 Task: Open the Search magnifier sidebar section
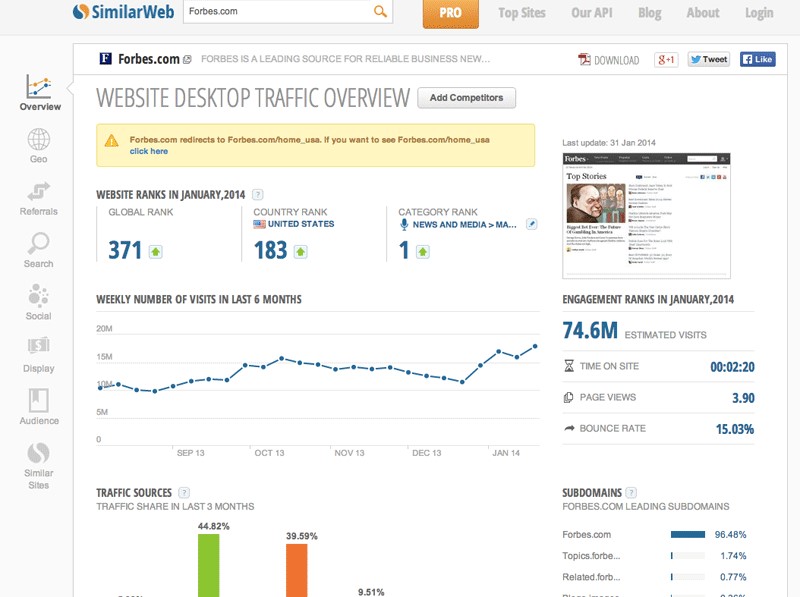pos(39,244)
